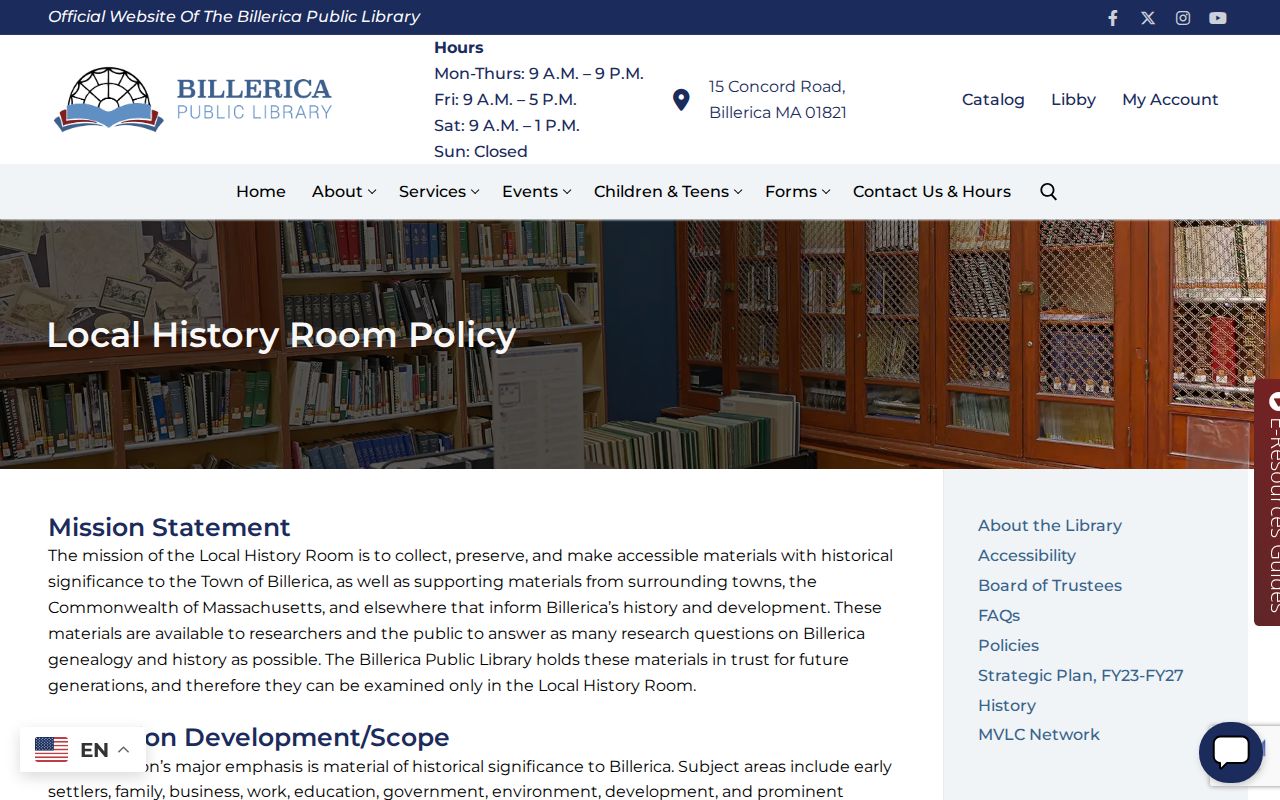Click the US flag language icon
This screenshot has width=1280, height=800.
(x=51, y=750)
